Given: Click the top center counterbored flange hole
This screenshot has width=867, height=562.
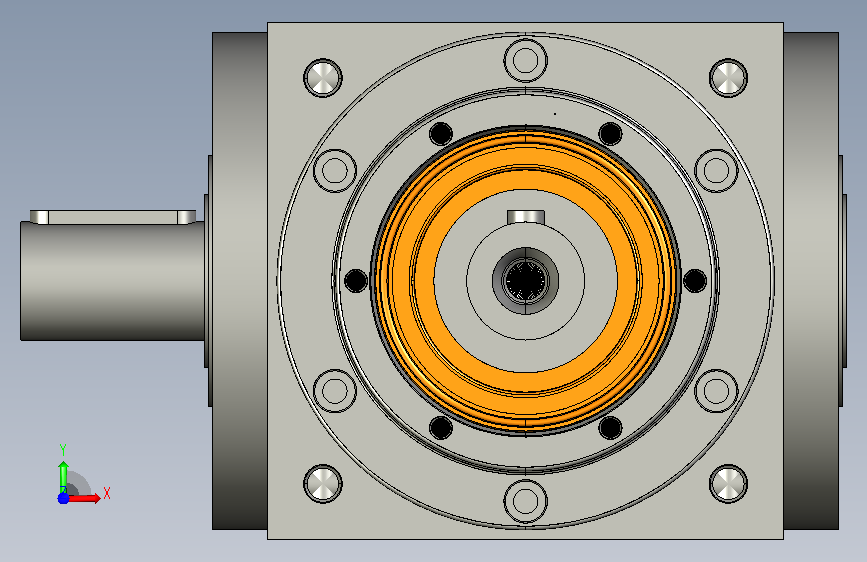Looking at the screenshot, I should tap(525, 60).
